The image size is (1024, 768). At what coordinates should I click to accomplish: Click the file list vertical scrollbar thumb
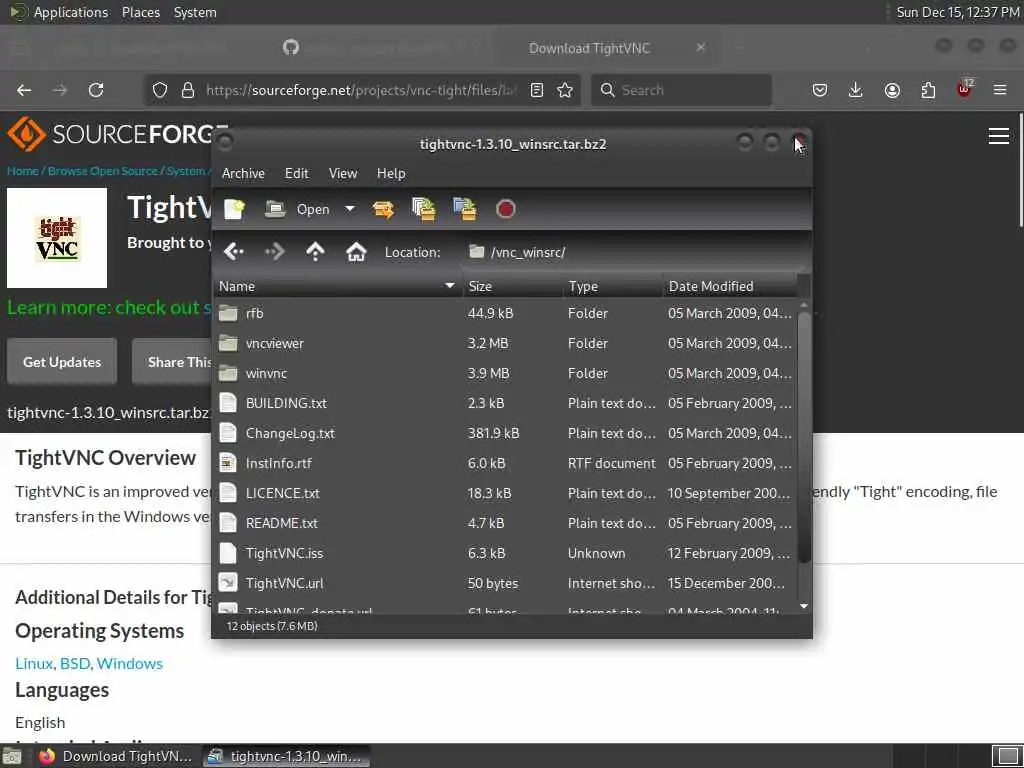coord(804,436)
